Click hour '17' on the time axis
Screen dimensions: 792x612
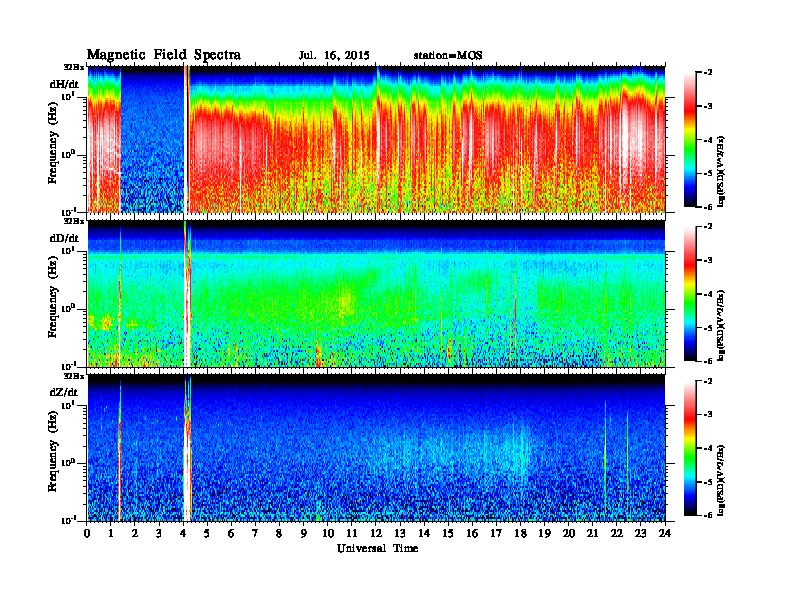coord(497,534)
